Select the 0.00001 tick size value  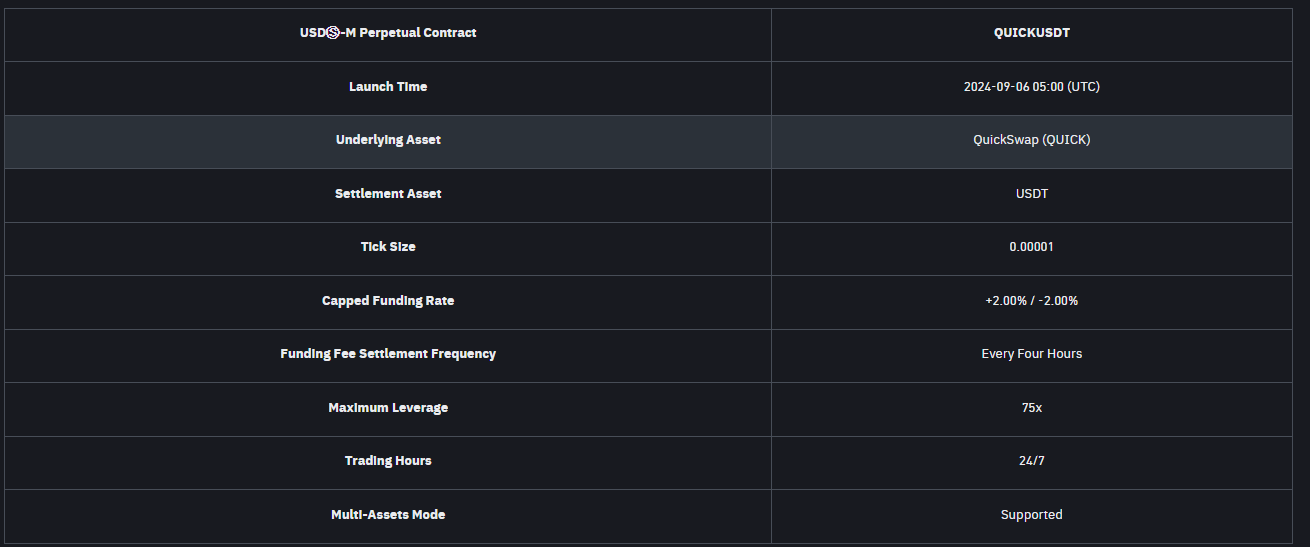(x=1031, y=247)
